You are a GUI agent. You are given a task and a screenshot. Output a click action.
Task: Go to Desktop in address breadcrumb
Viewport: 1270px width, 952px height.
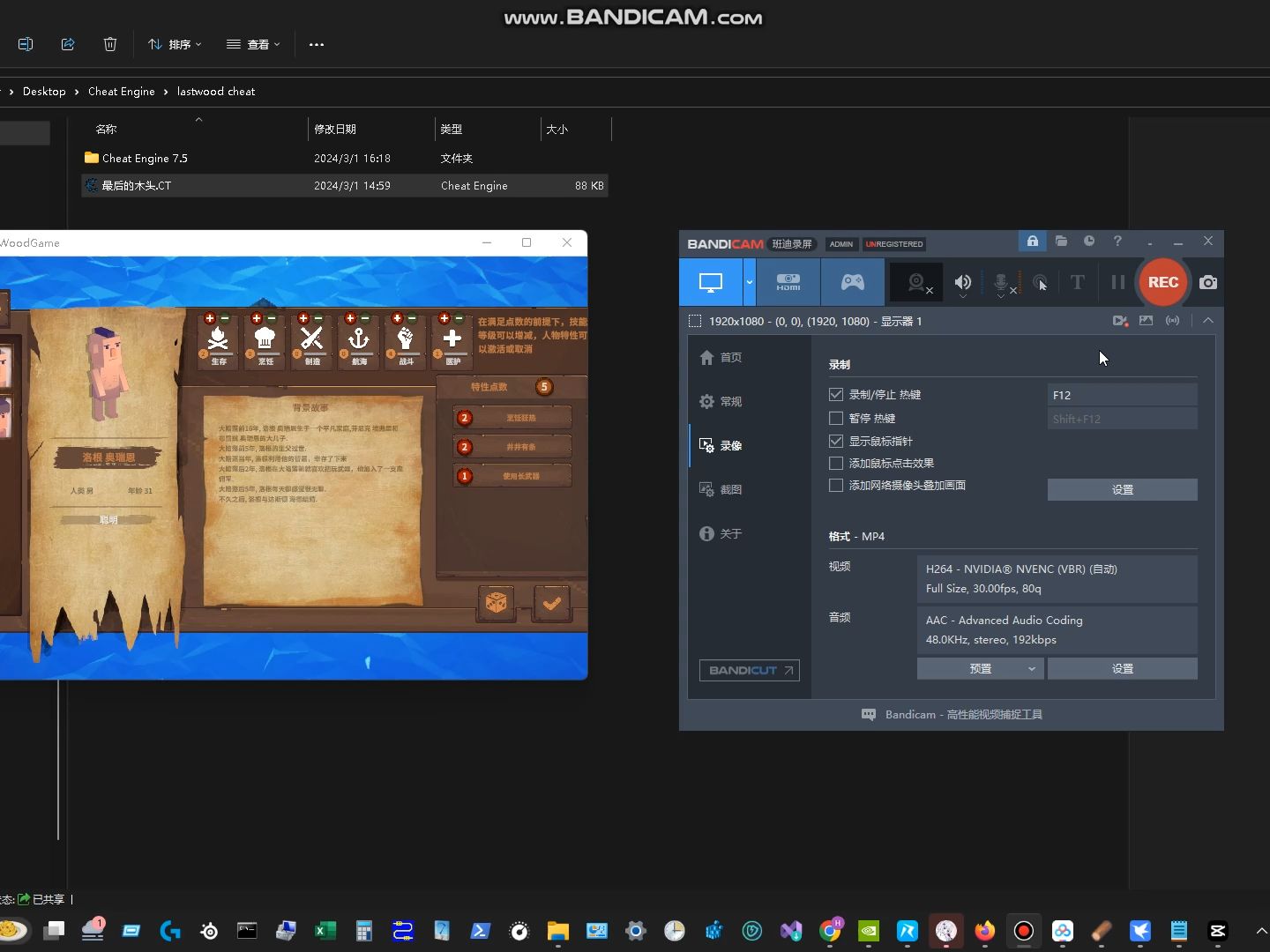44,91
